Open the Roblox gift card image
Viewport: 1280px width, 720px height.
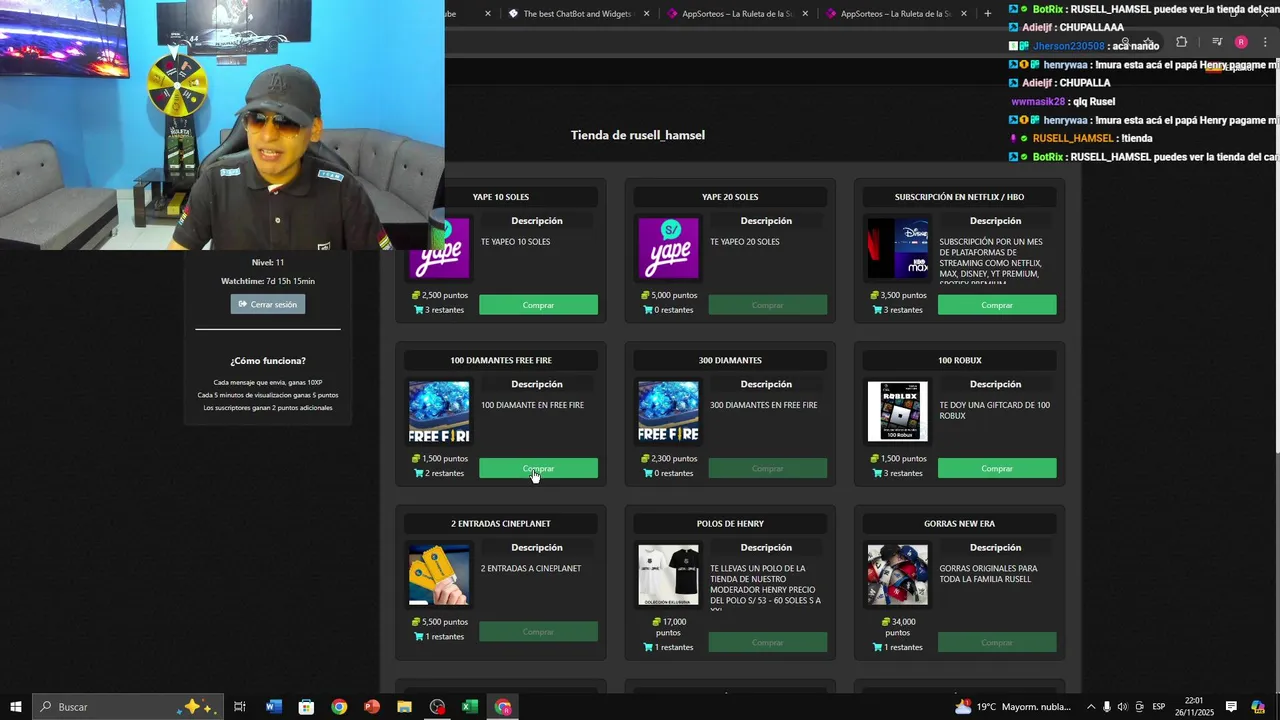coord(898,411)
